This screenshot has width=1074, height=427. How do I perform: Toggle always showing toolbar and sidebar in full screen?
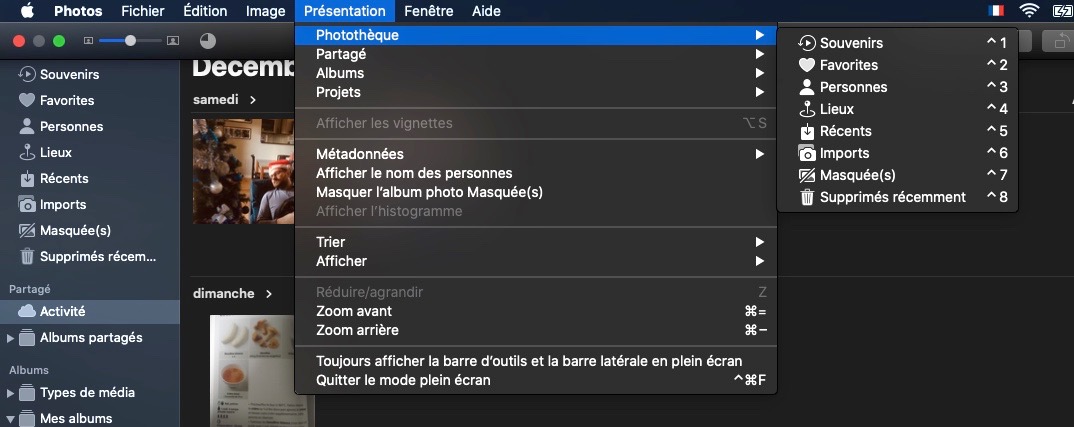click(x=529, y=361)
